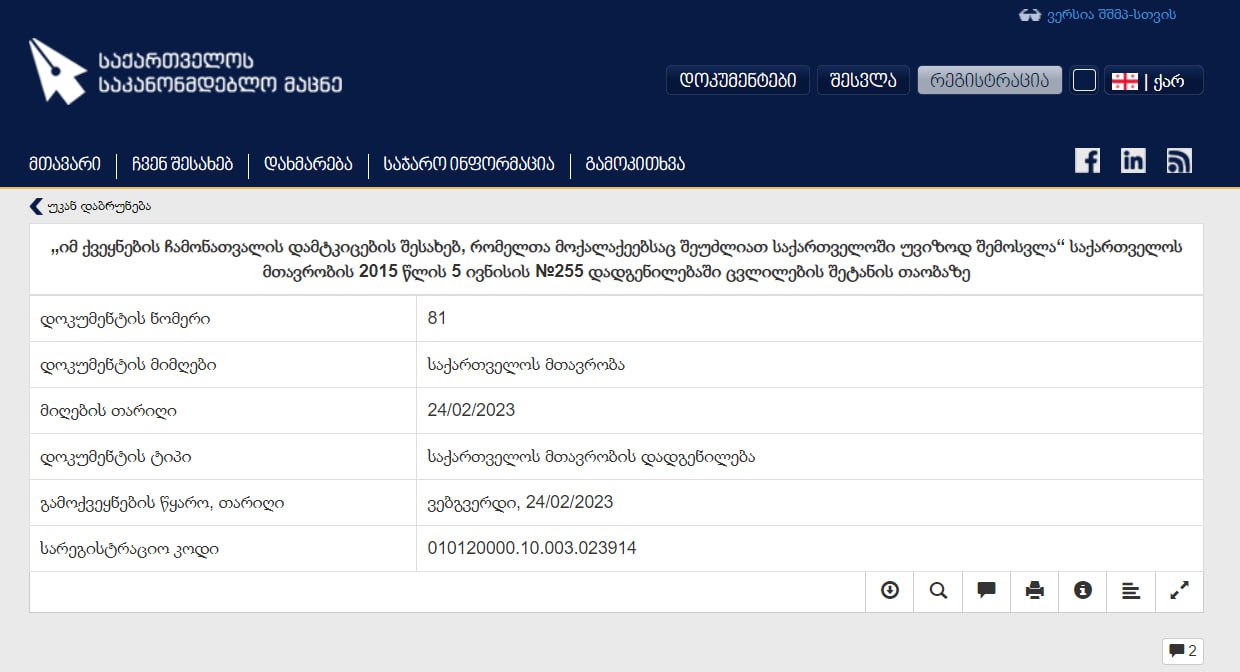This screenshot has height=672, width=1240.
Task: Click the text alignment lines icon in toolbar
Action: click(1131, 591)
